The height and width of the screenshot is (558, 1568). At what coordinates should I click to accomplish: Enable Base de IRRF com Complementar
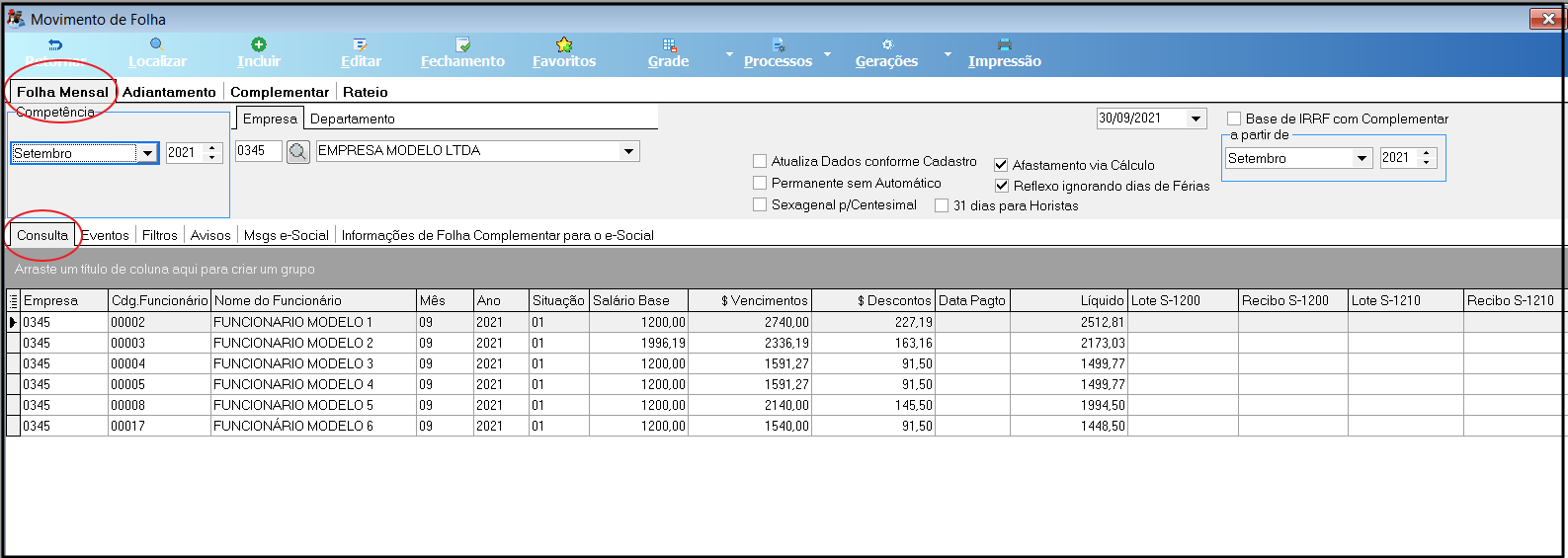(1234, 119)
